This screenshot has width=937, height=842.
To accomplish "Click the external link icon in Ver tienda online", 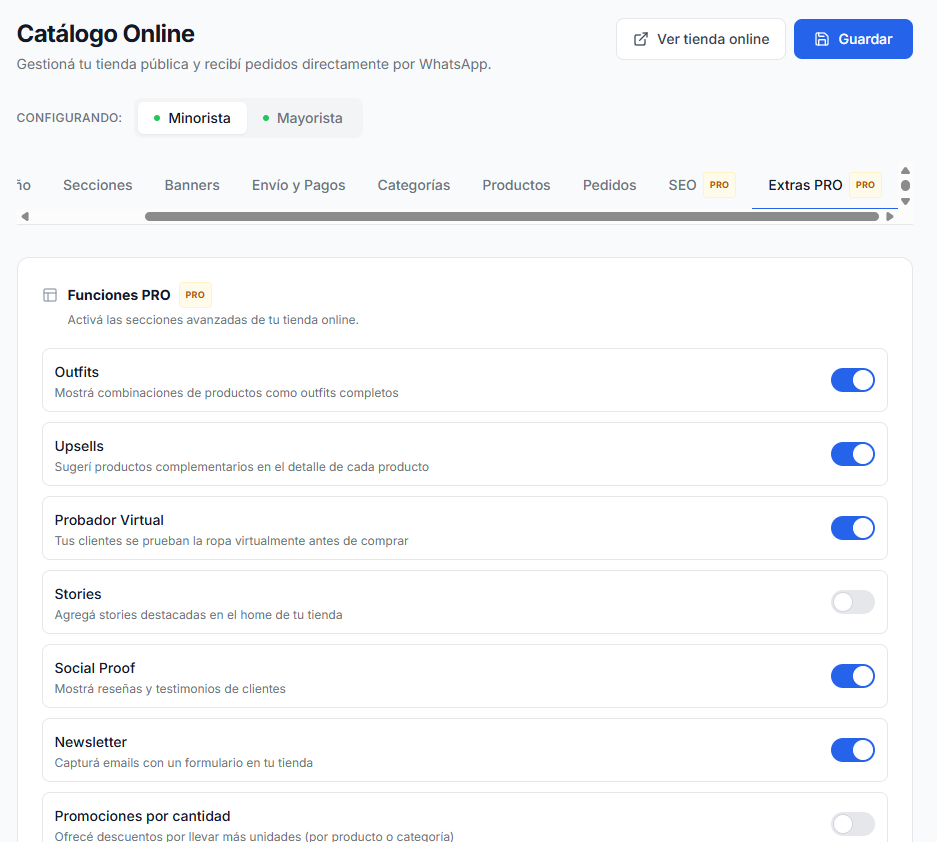I will 640,39.
